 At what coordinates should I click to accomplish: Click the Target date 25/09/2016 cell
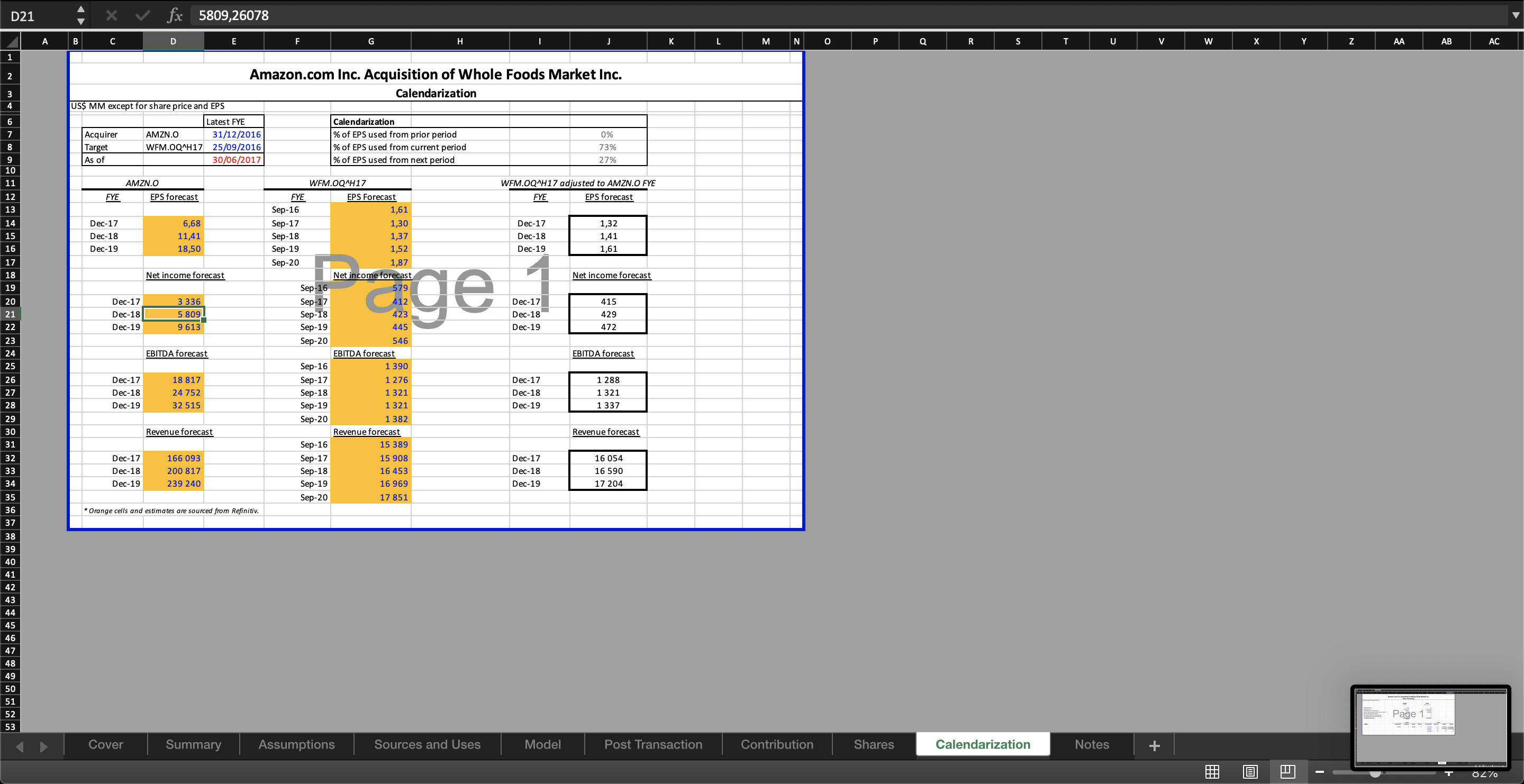click(x=234, y=147)
